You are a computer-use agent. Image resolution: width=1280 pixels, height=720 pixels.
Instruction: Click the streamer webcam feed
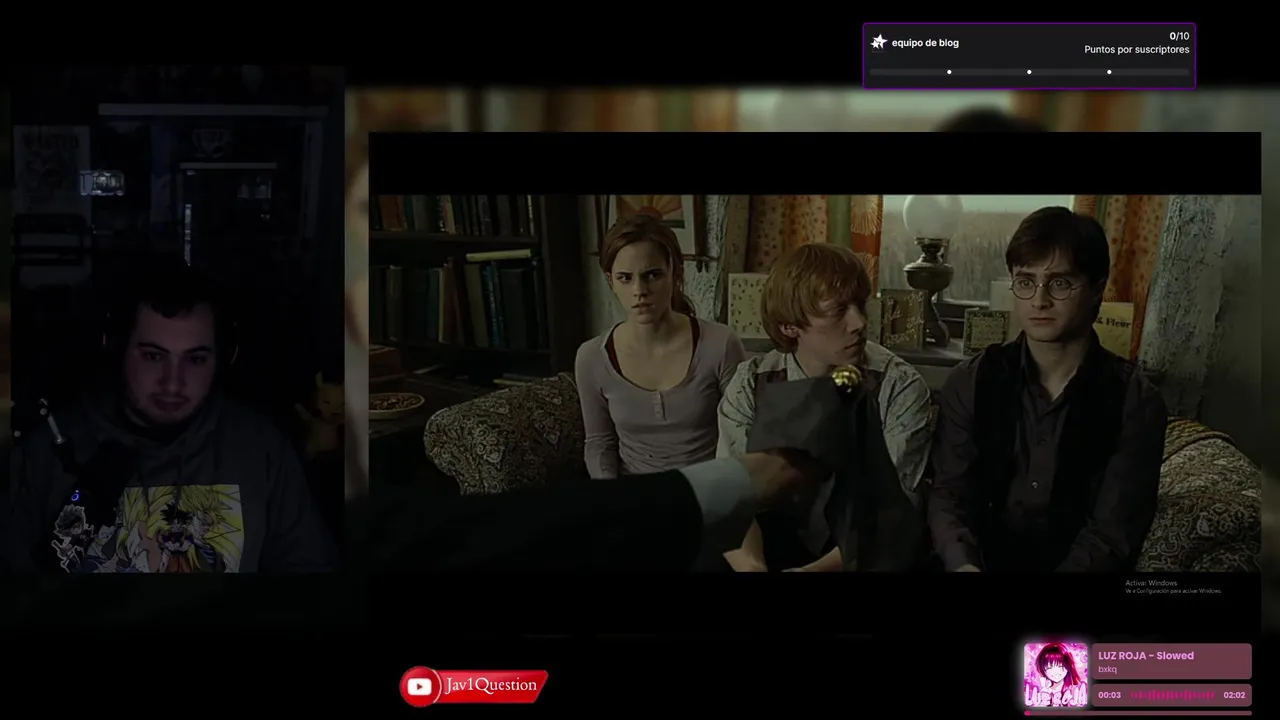point(177,320)
